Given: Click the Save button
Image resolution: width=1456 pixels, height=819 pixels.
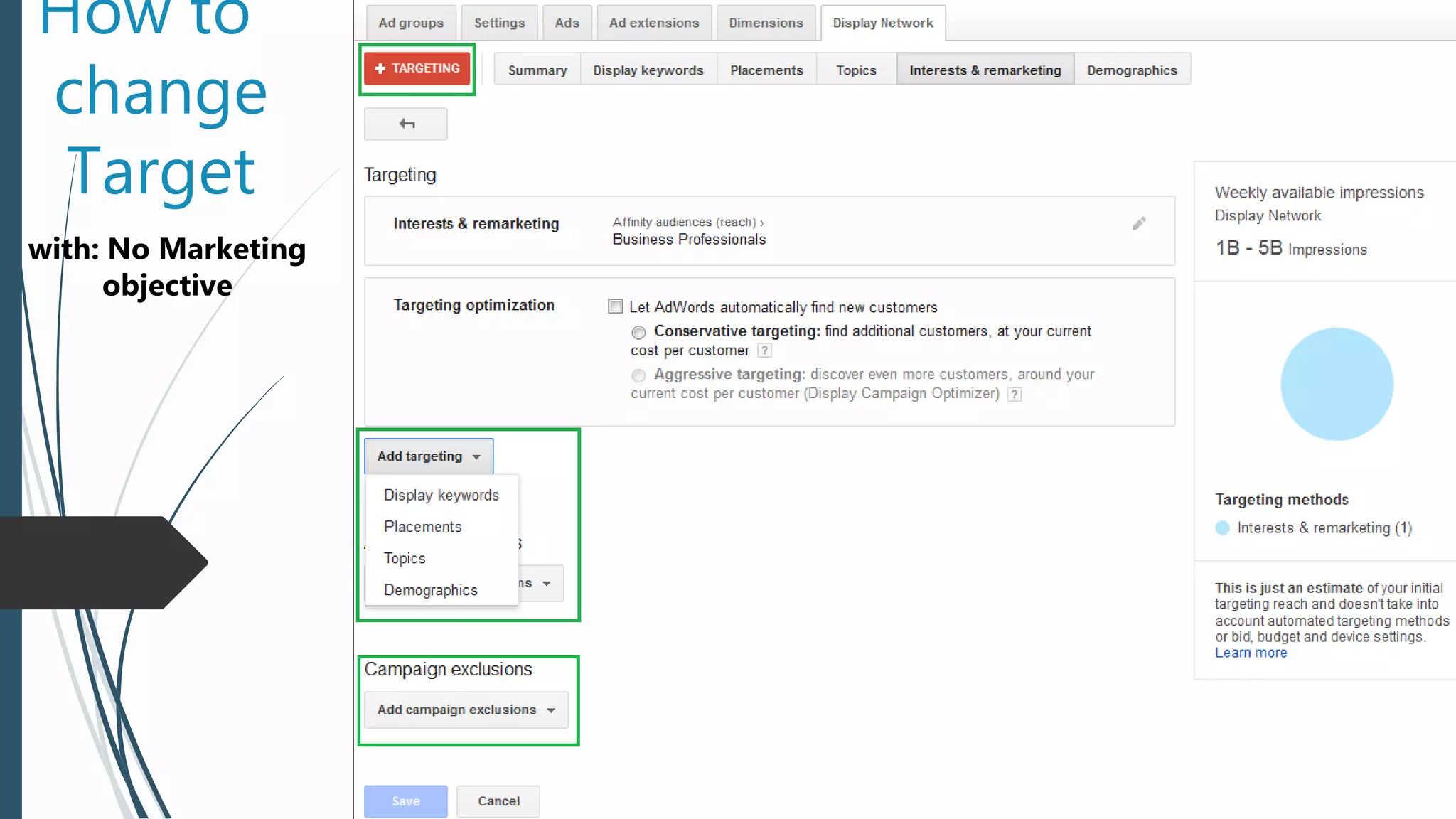Looking at the screenshot, I should point(406,801).
